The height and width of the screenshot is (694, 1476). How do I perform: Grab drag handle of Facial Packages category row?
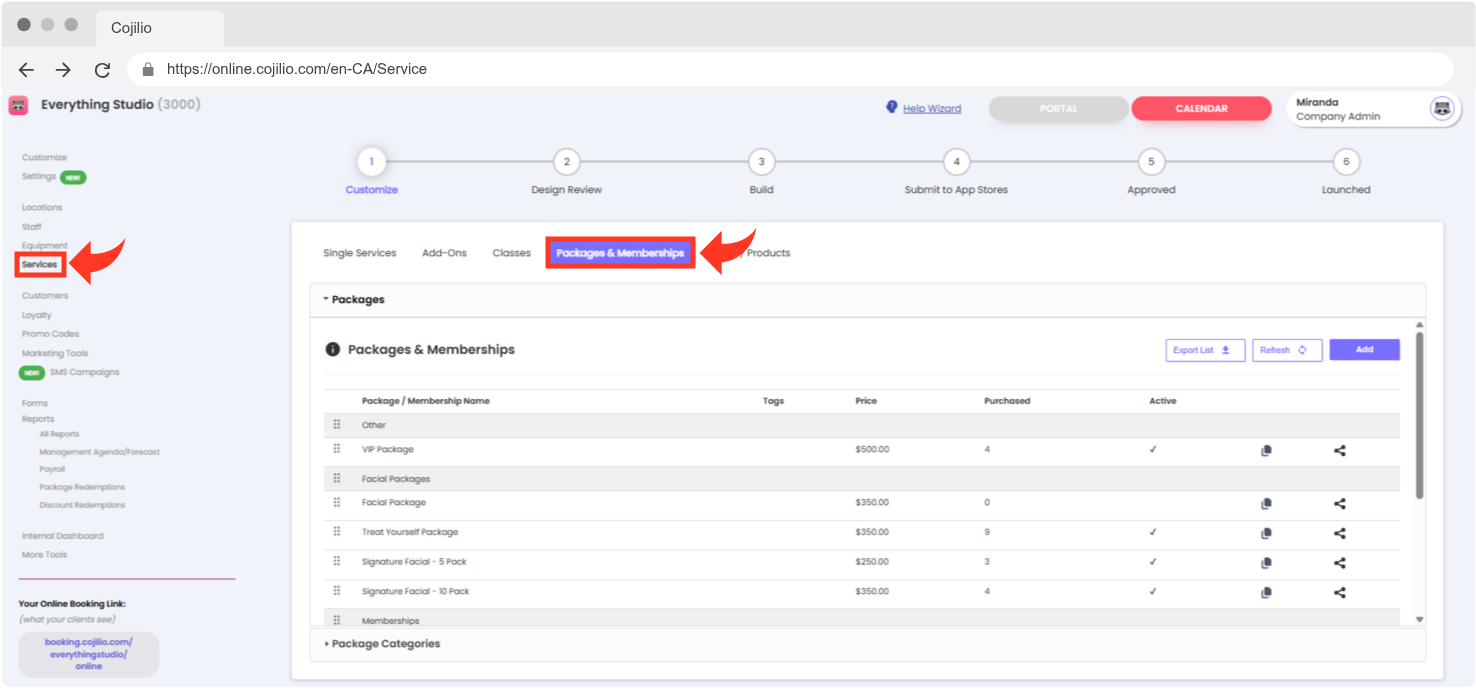[337, 478]
